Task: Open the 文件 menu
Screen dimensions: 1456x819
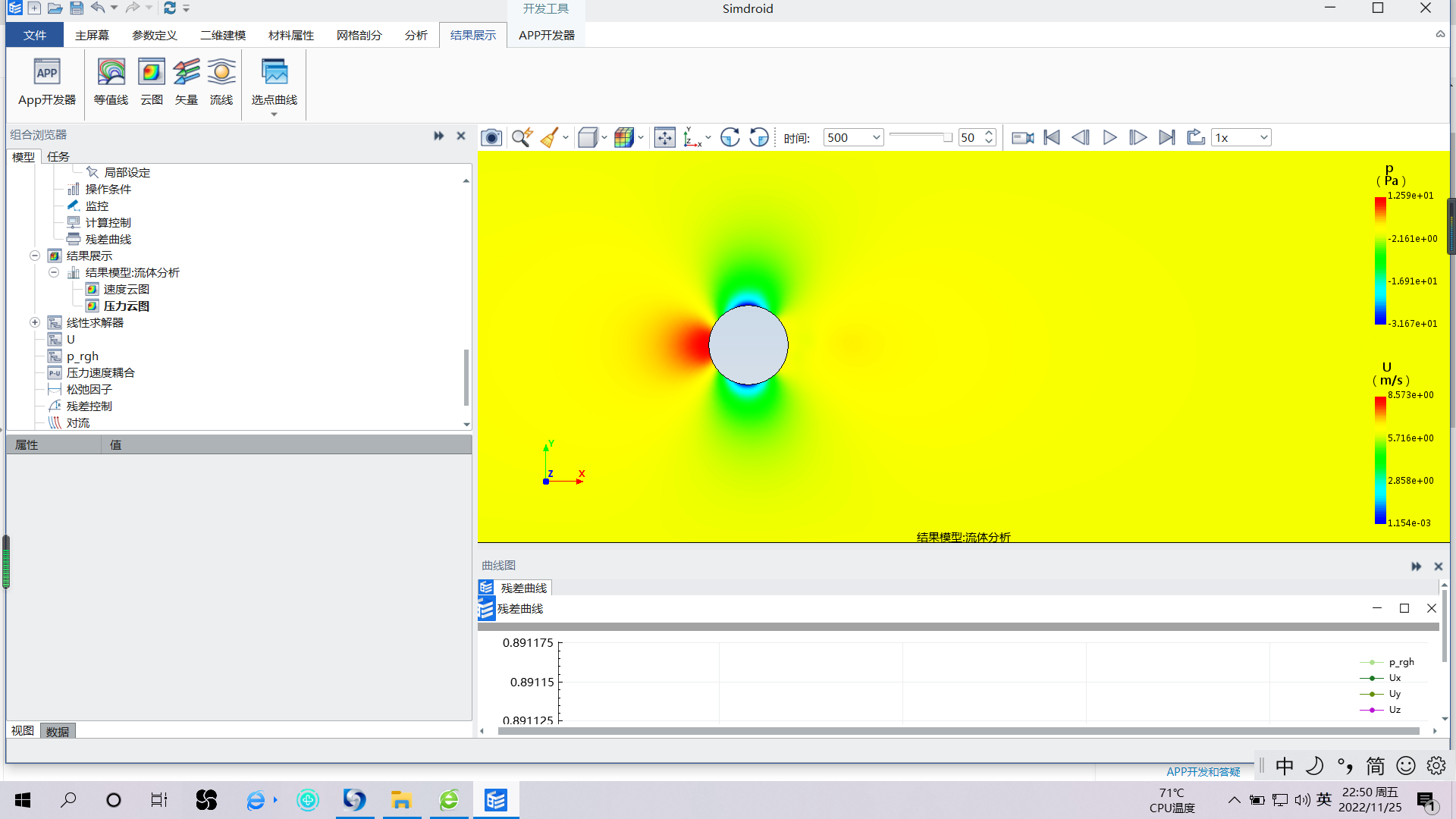Action: pos(35,35)
